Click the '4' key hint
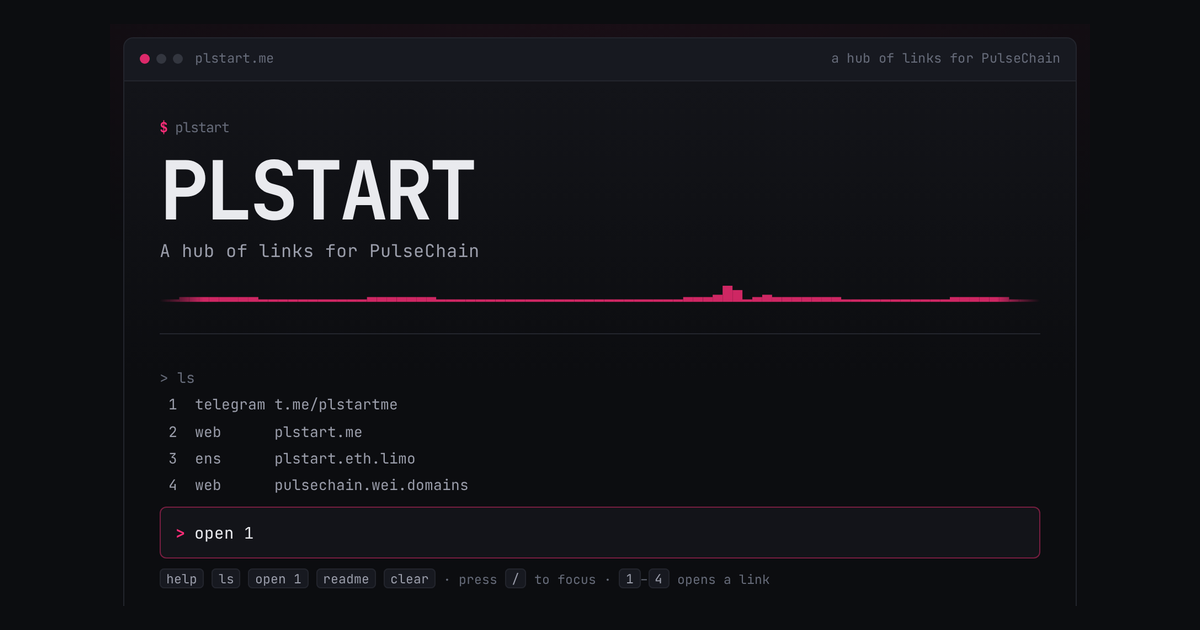 [659, 579]
